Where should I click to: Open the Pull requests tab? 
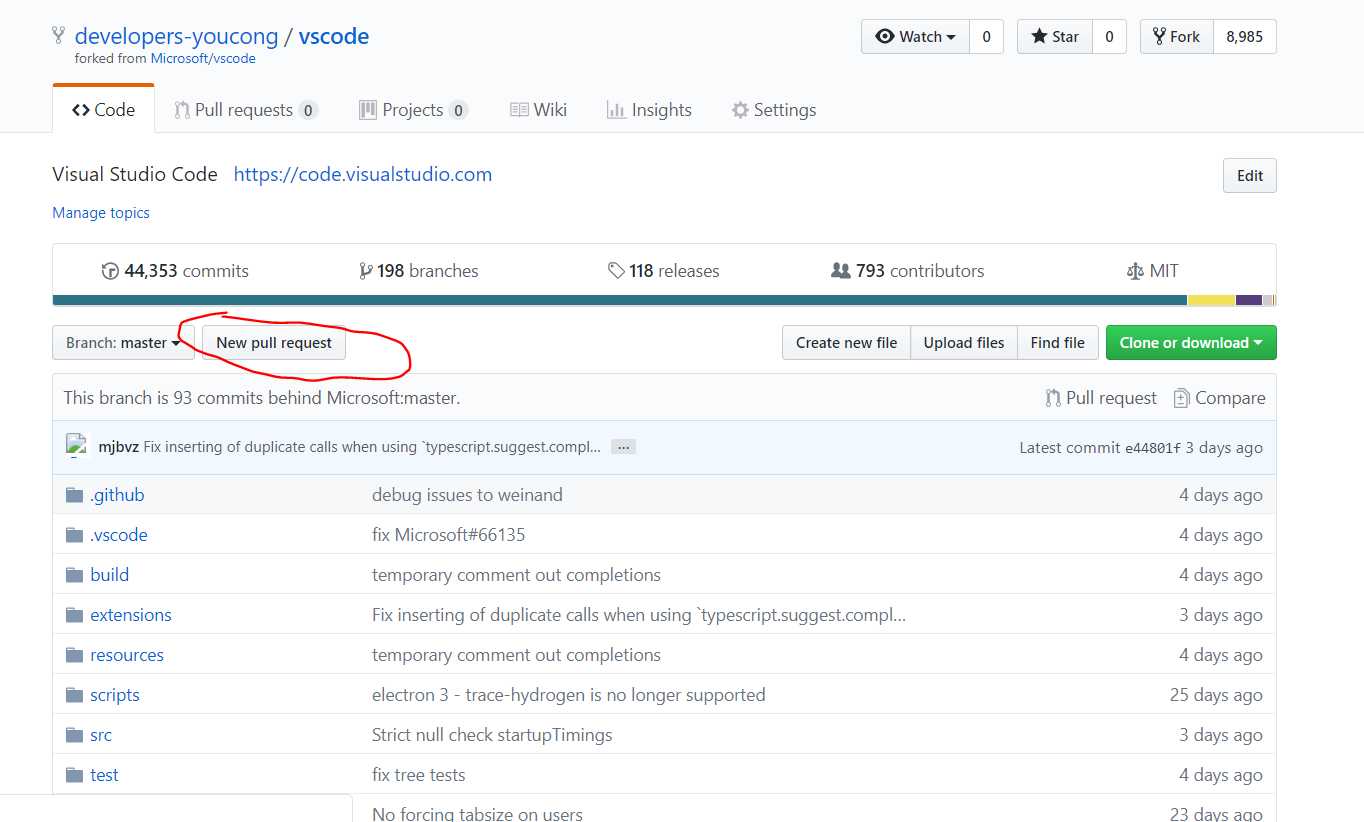246,110
